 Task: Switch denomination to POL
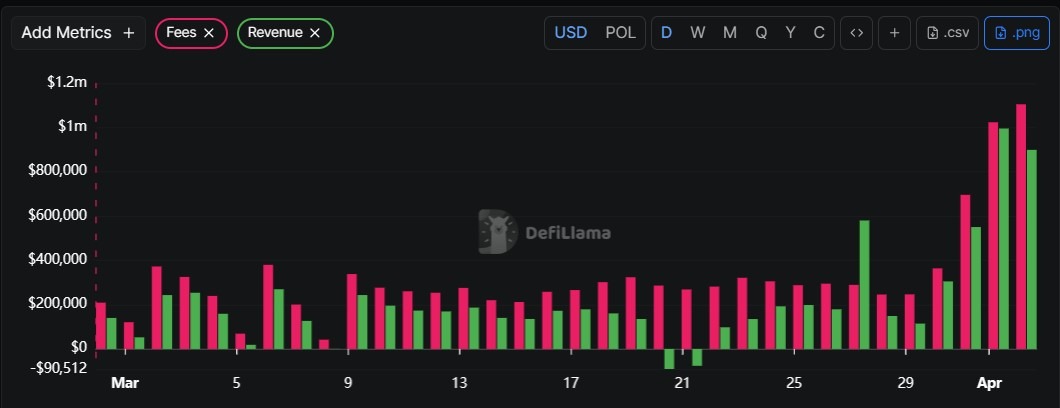point(620,33)
